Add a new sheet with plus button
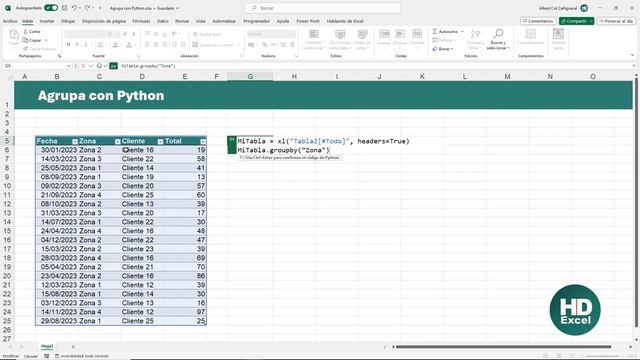This screenshot has height=360, width=640. [73, 347]
